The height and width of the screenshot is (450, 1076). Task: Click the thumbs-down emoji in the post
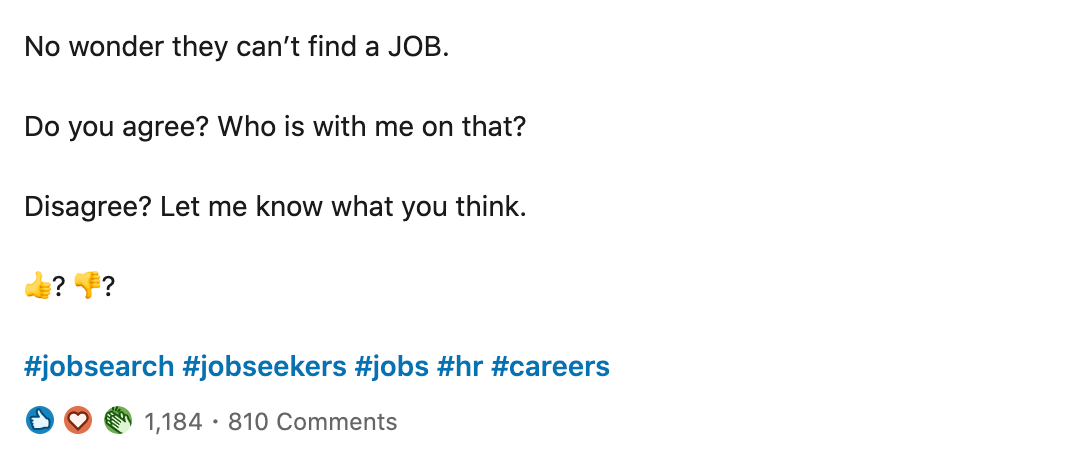point(87,285)
